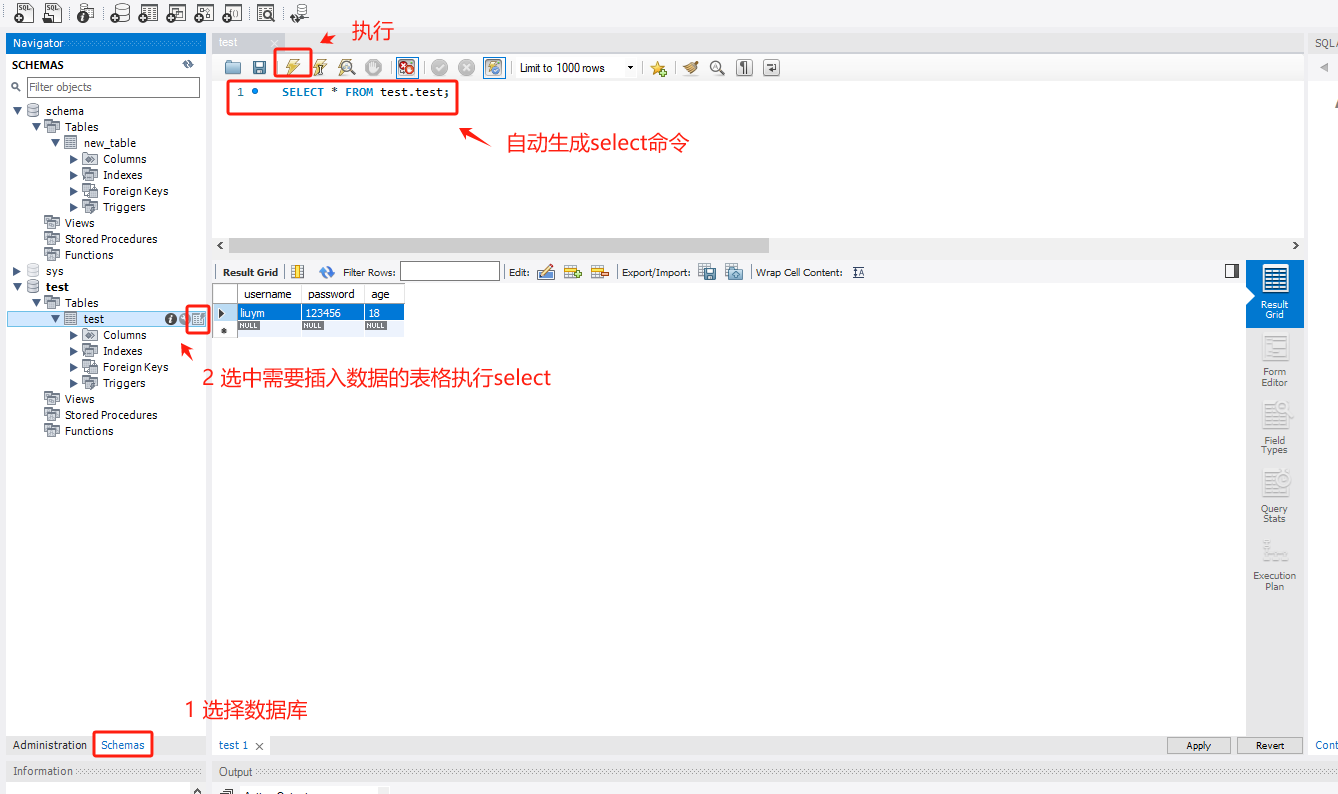Click the reset column widths icon beside Result Grid
This screenshot has height=794, width=1338.
coord(297,272)
